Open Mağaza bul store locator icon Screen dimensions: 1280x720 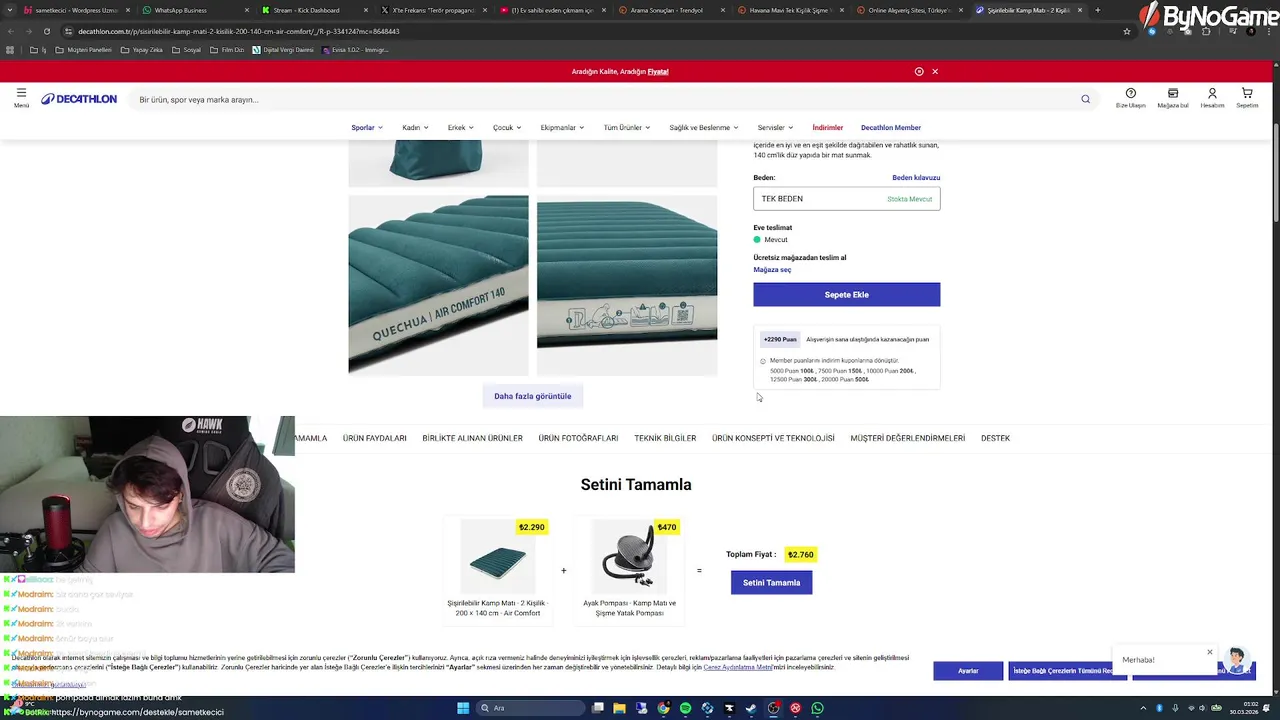click(x=1173, y=97)
